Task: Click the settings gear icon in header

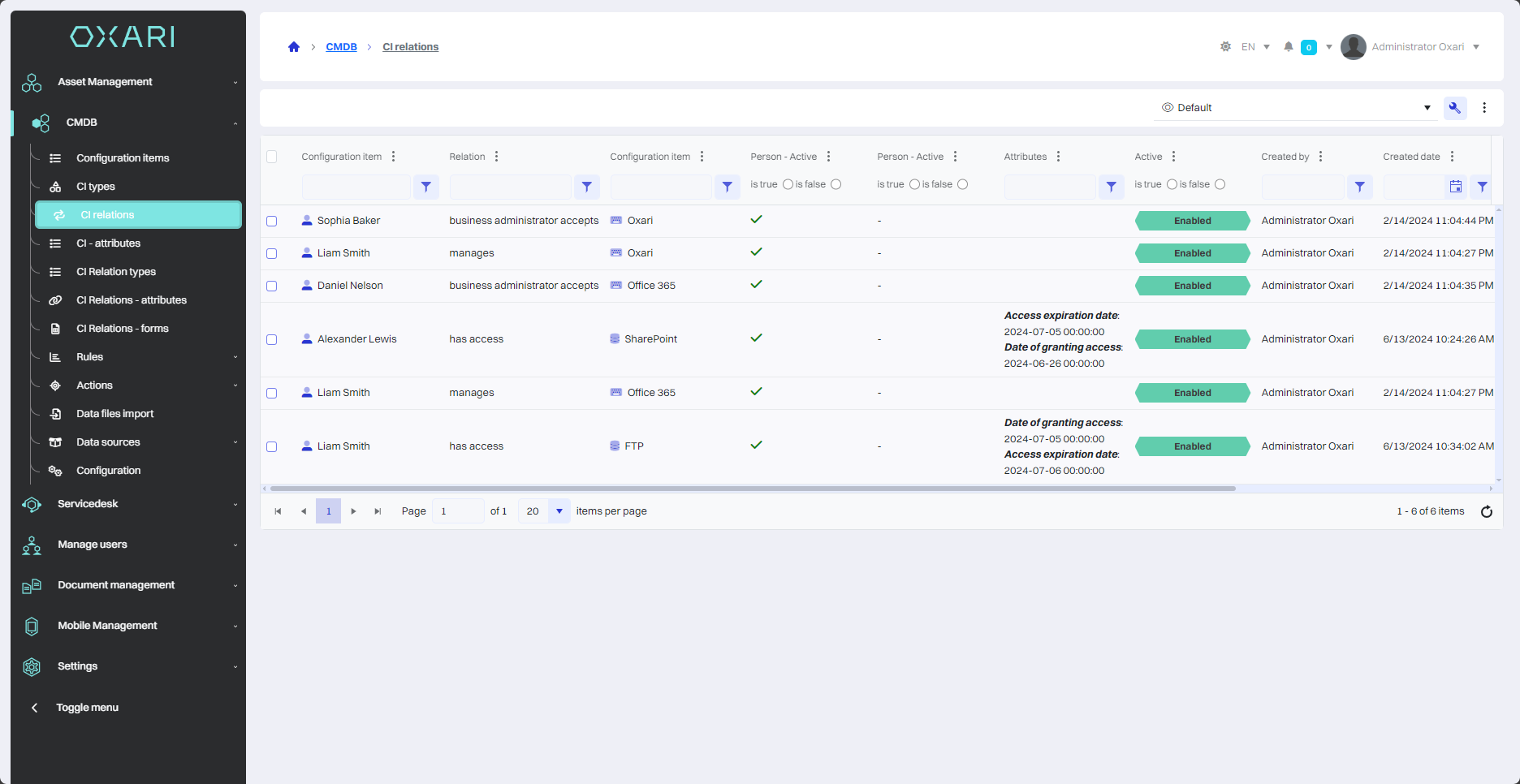Action: [x=1225, y=47]
